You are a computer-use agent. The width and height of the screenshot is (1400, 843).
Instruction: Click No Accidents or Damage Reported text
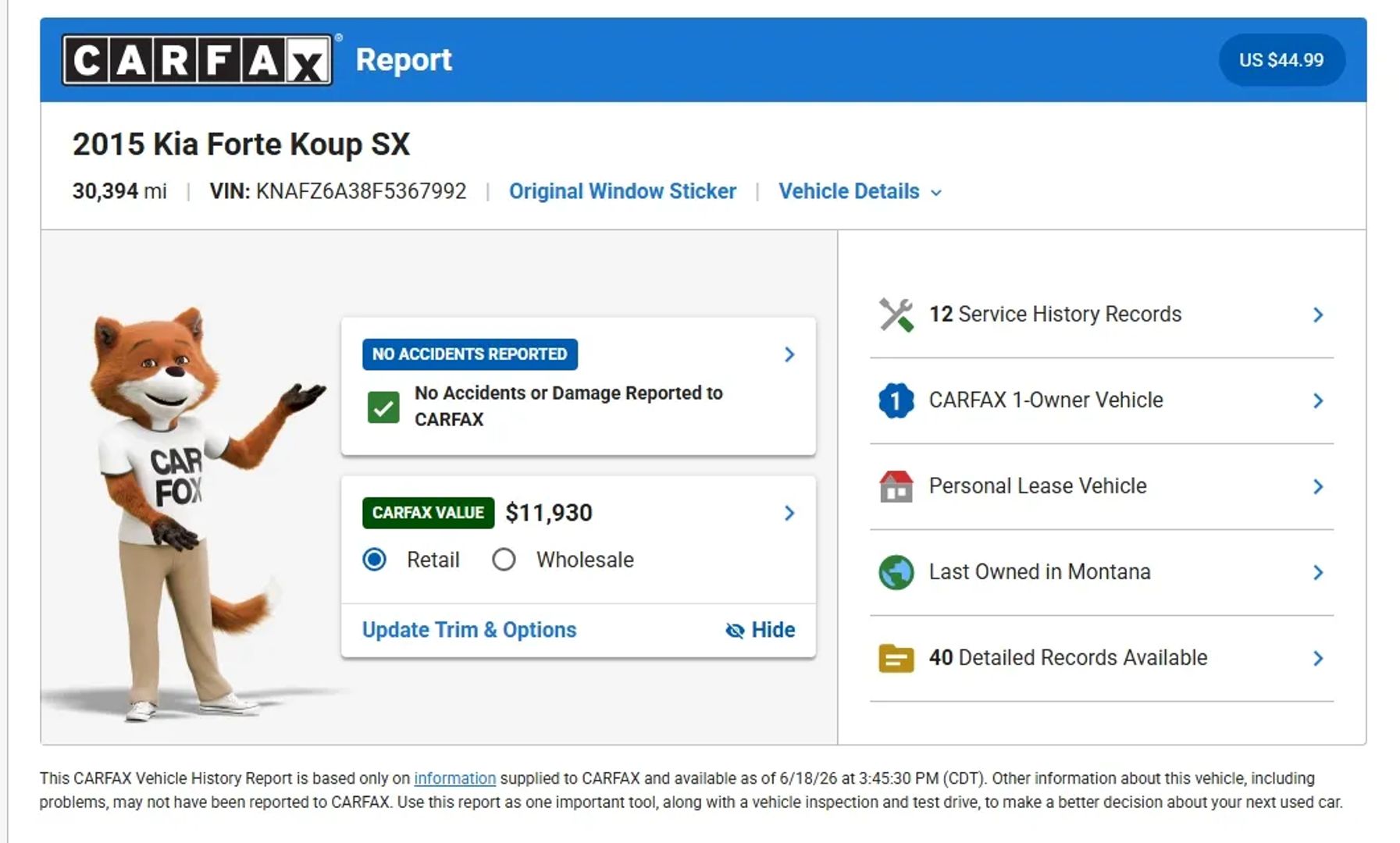(x=568, y=406)
